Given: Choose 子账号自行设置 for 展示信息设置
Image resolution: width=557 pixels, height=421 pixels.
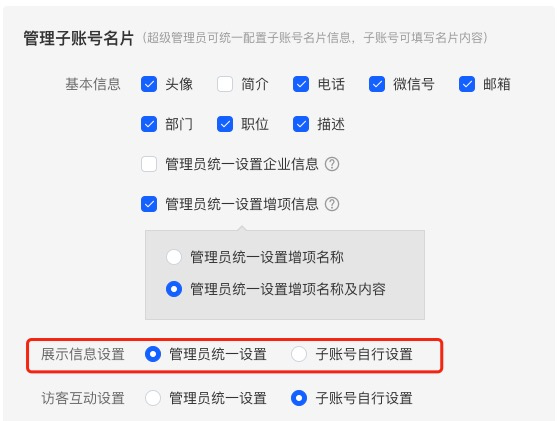Looking at the screenshot, I should (299, 354).
